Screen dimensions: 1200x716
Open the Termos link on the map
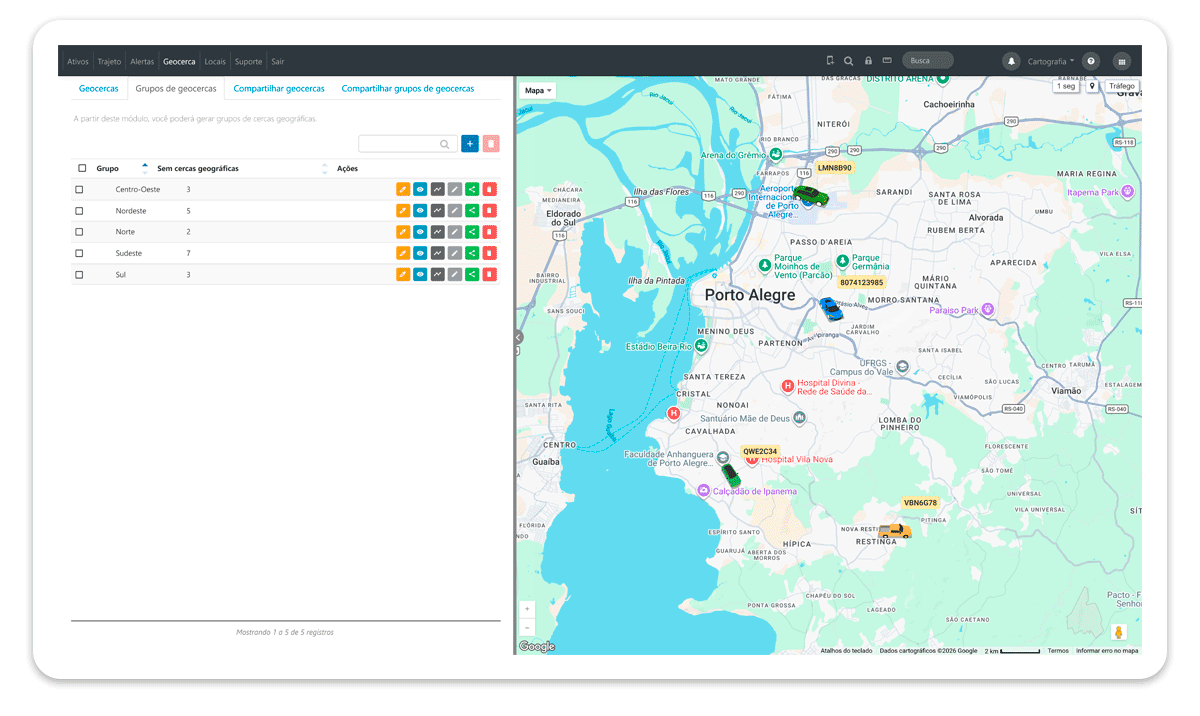(x=1058, y=651)
